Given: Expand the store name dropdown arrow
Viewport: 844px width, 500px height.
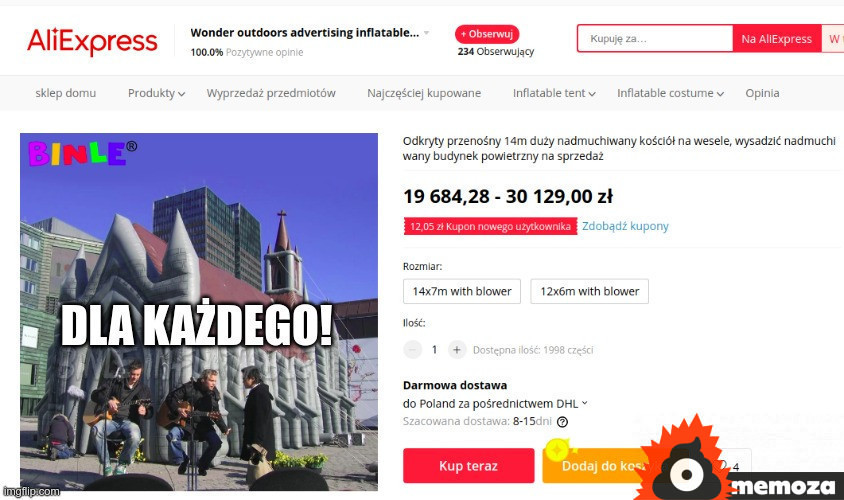Looking at the screenshot, I should [x=426, y=33].
